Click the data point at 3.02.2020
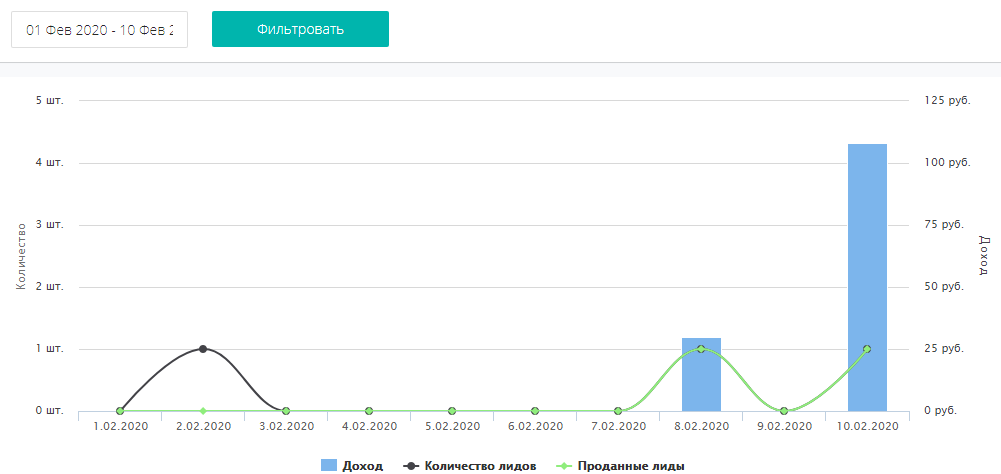 point(286,411)
